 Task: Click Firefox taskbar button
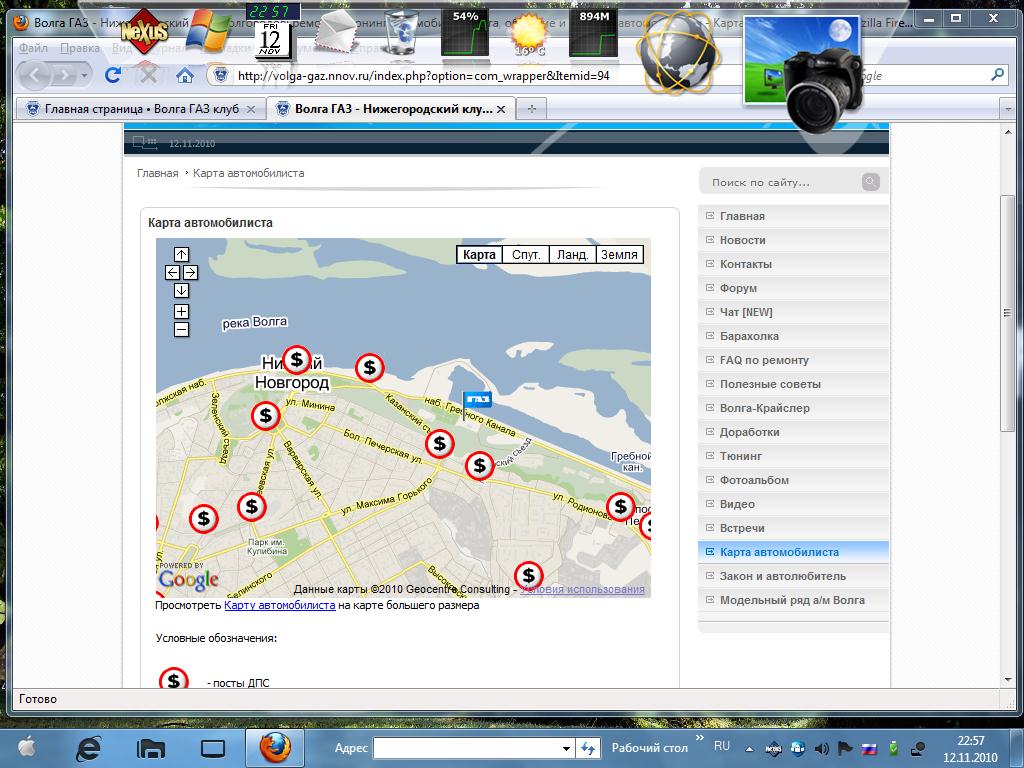276,747
